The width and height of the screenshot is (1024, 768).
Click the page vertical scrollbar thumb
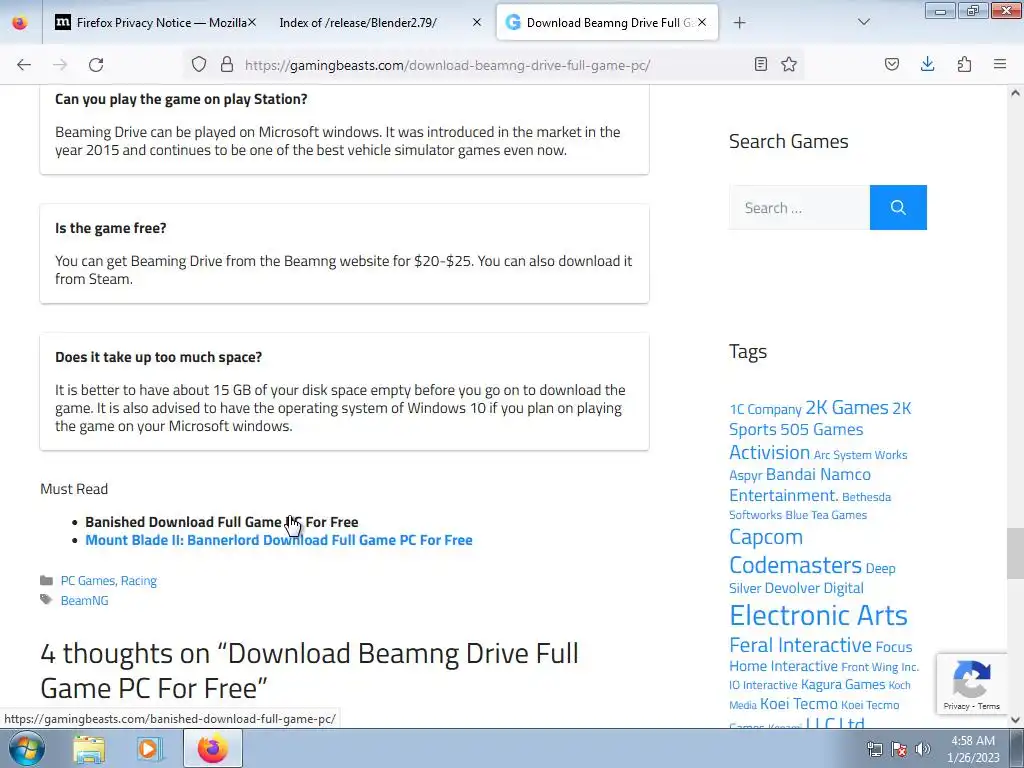[1015, 553]
